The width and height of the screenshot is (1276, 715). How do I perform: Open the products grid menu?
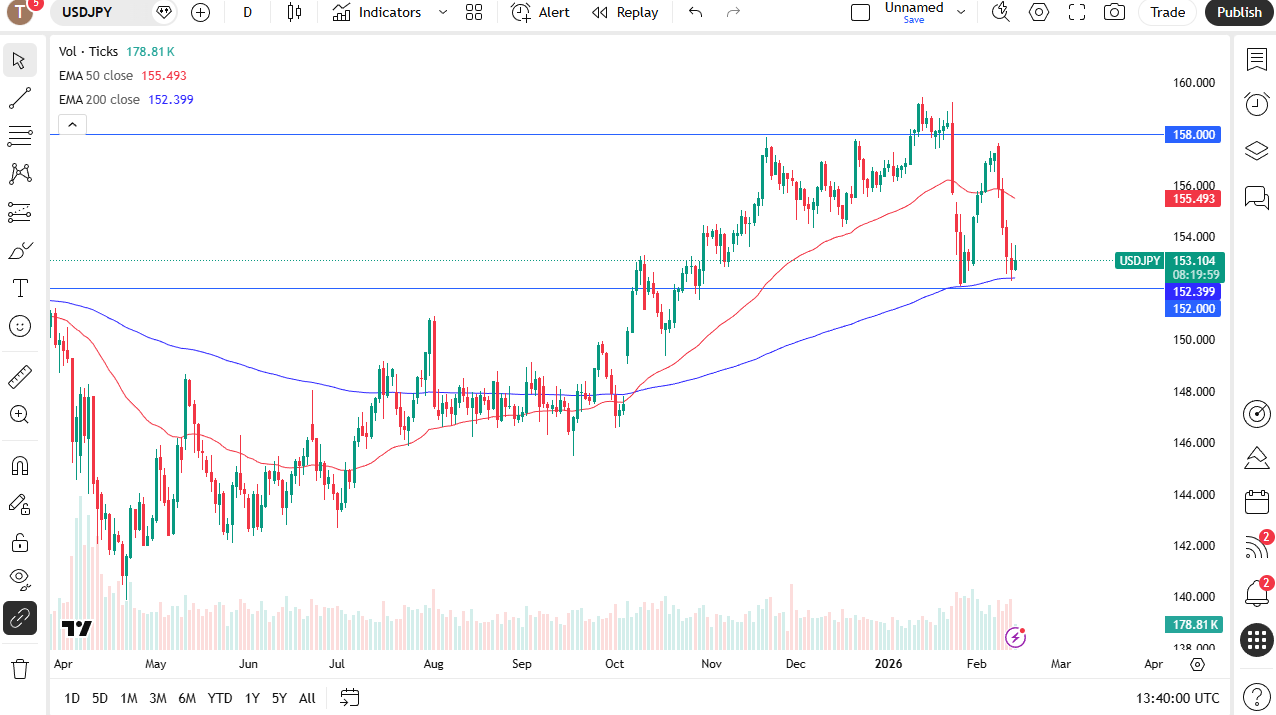pos(1257,640)
